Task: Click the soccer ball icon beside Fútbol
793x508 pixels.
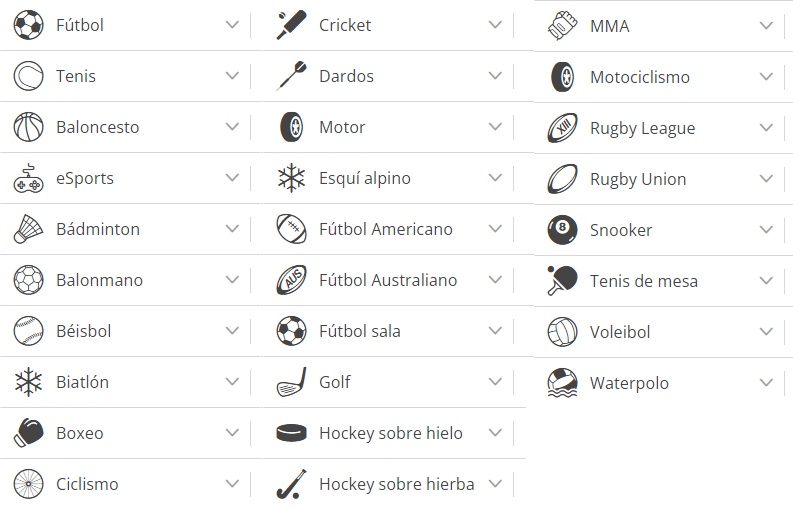Action: [x=28, y=25]
